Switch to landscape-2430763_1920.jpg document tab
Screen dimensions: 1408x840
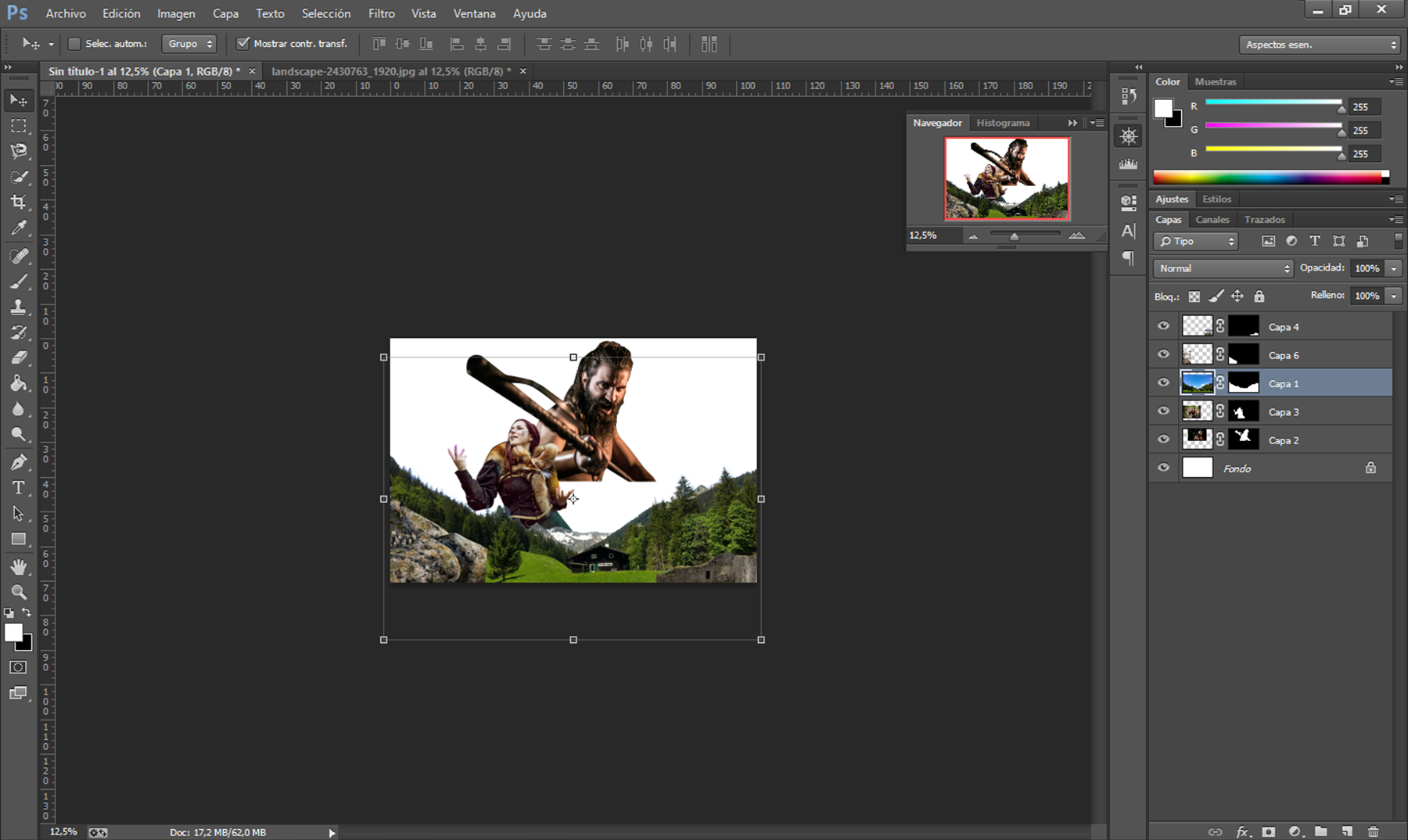pos(390,71)
